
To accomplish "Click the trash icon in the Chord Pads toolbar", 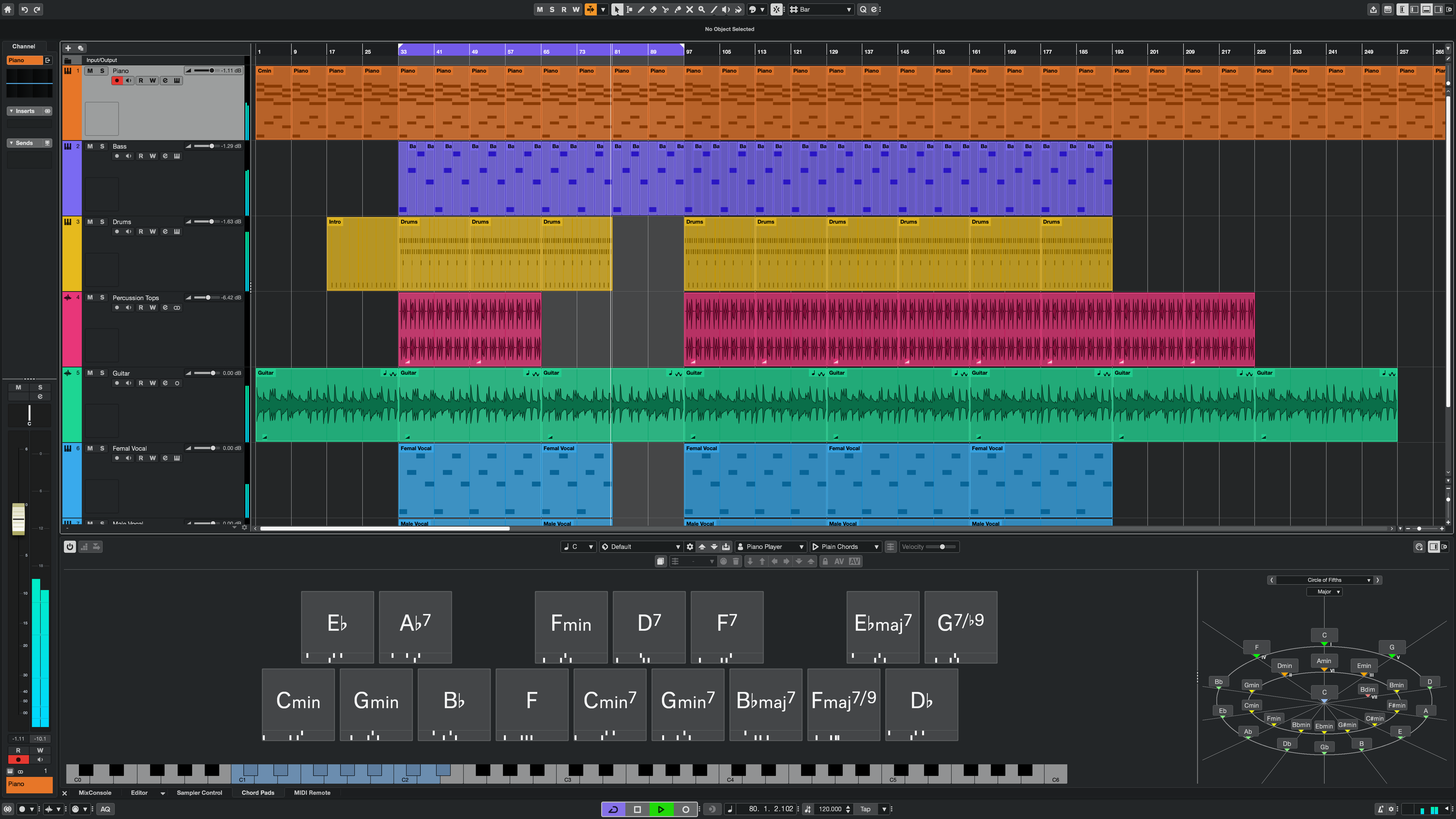I will (x=735, y=561).
